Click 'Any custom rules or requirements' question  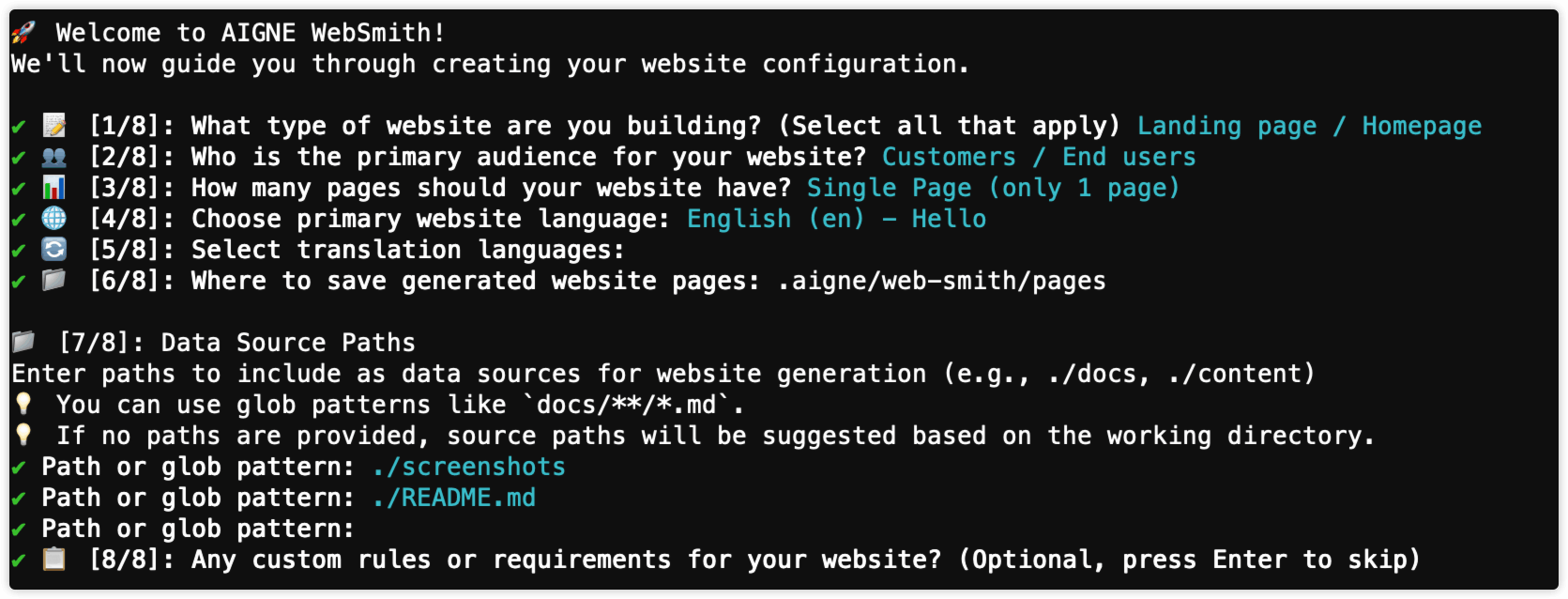566,560
